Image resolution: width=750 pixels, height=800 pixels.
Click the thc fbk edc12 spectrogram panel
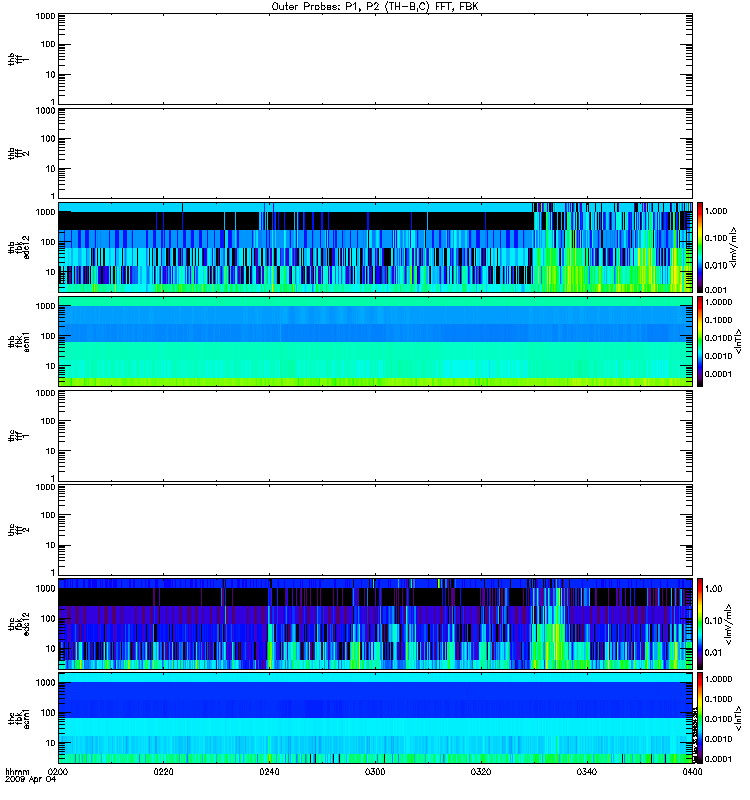(375, 623)
